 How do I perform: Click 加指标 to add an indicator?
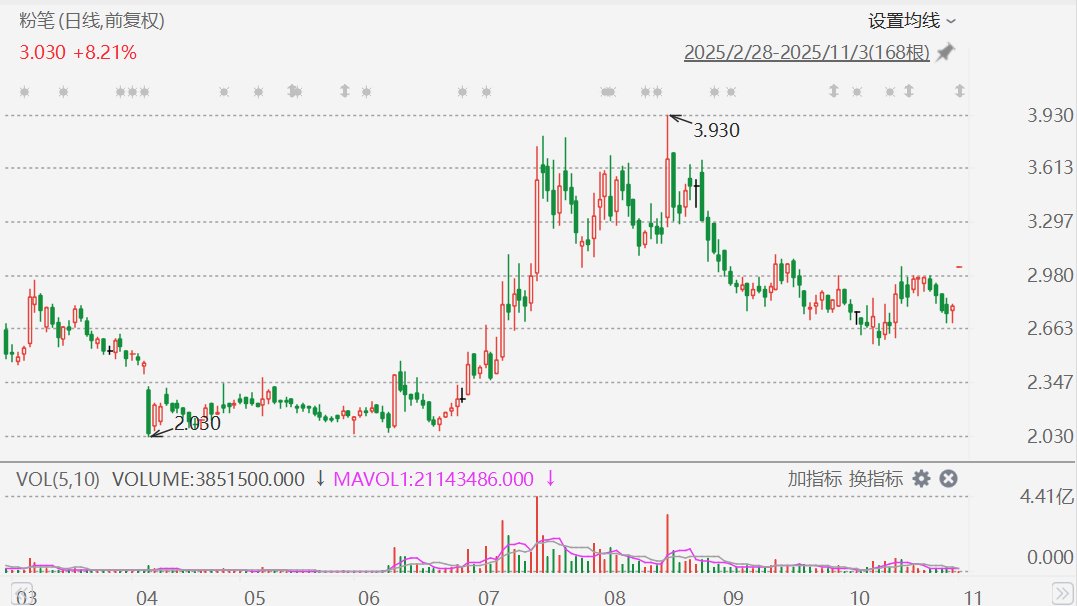point(814,479)
